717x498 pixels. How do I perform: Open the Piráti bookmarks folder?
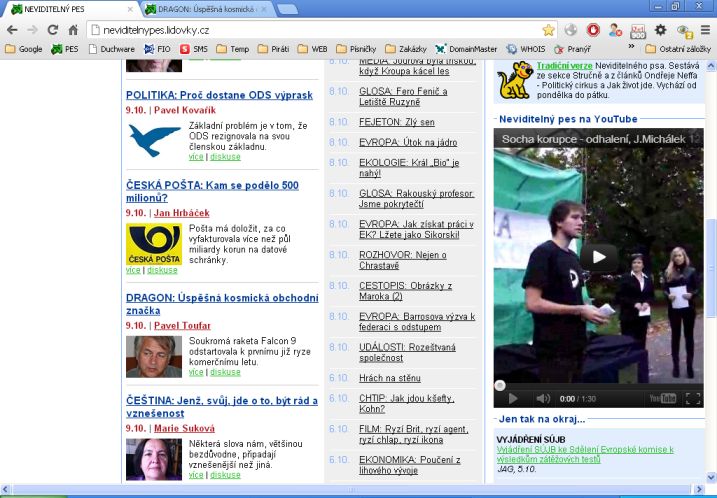click(x=273, y=49)
